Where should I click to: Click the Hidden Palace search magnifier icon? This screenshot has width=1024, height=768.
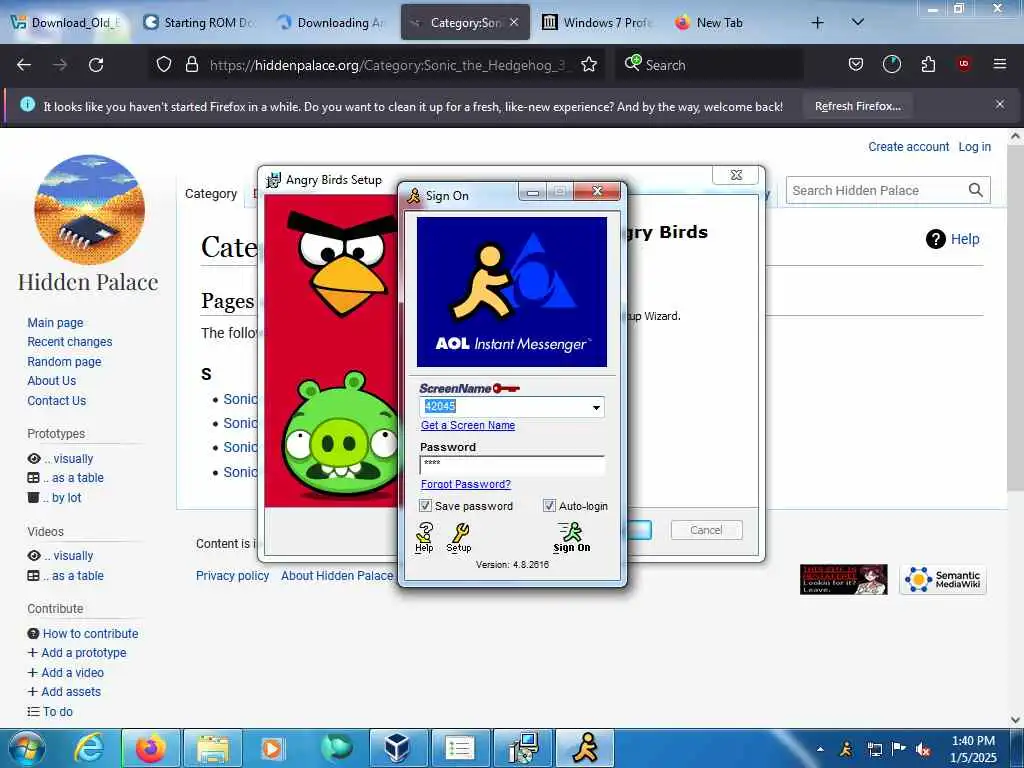[976, 190]
